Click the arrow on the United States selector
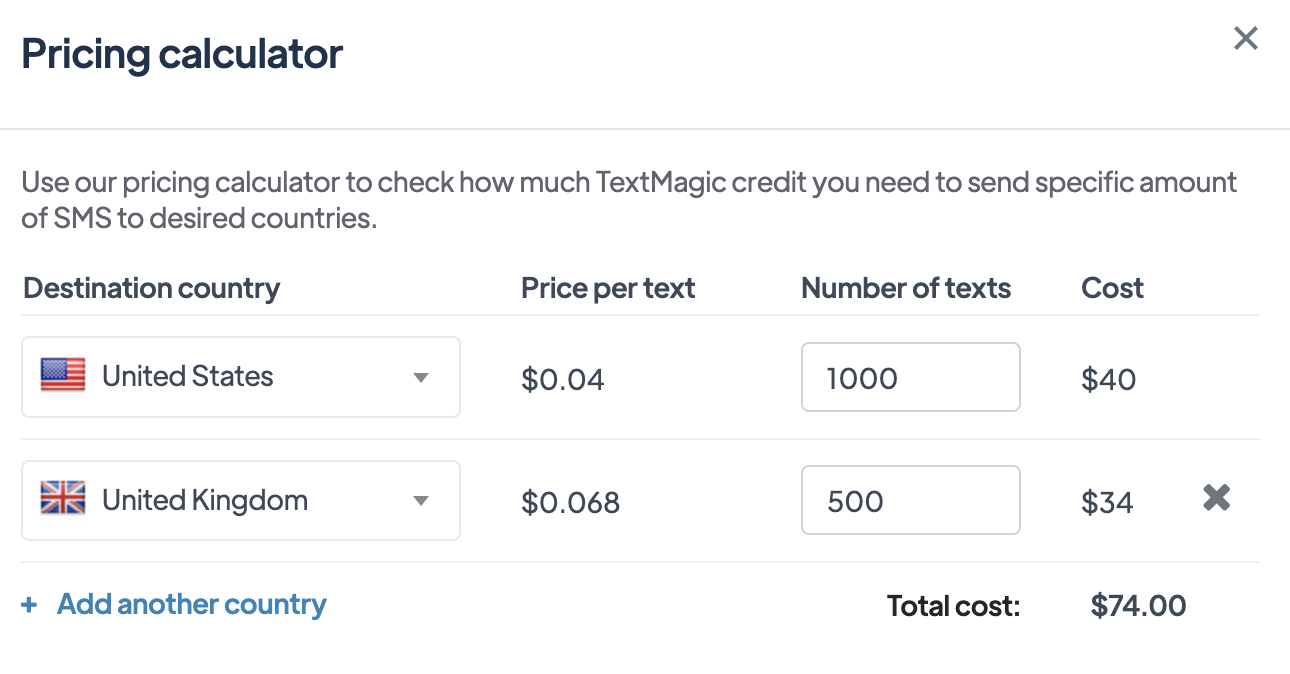Viewport: 1290px width, 674px height. 421,378
